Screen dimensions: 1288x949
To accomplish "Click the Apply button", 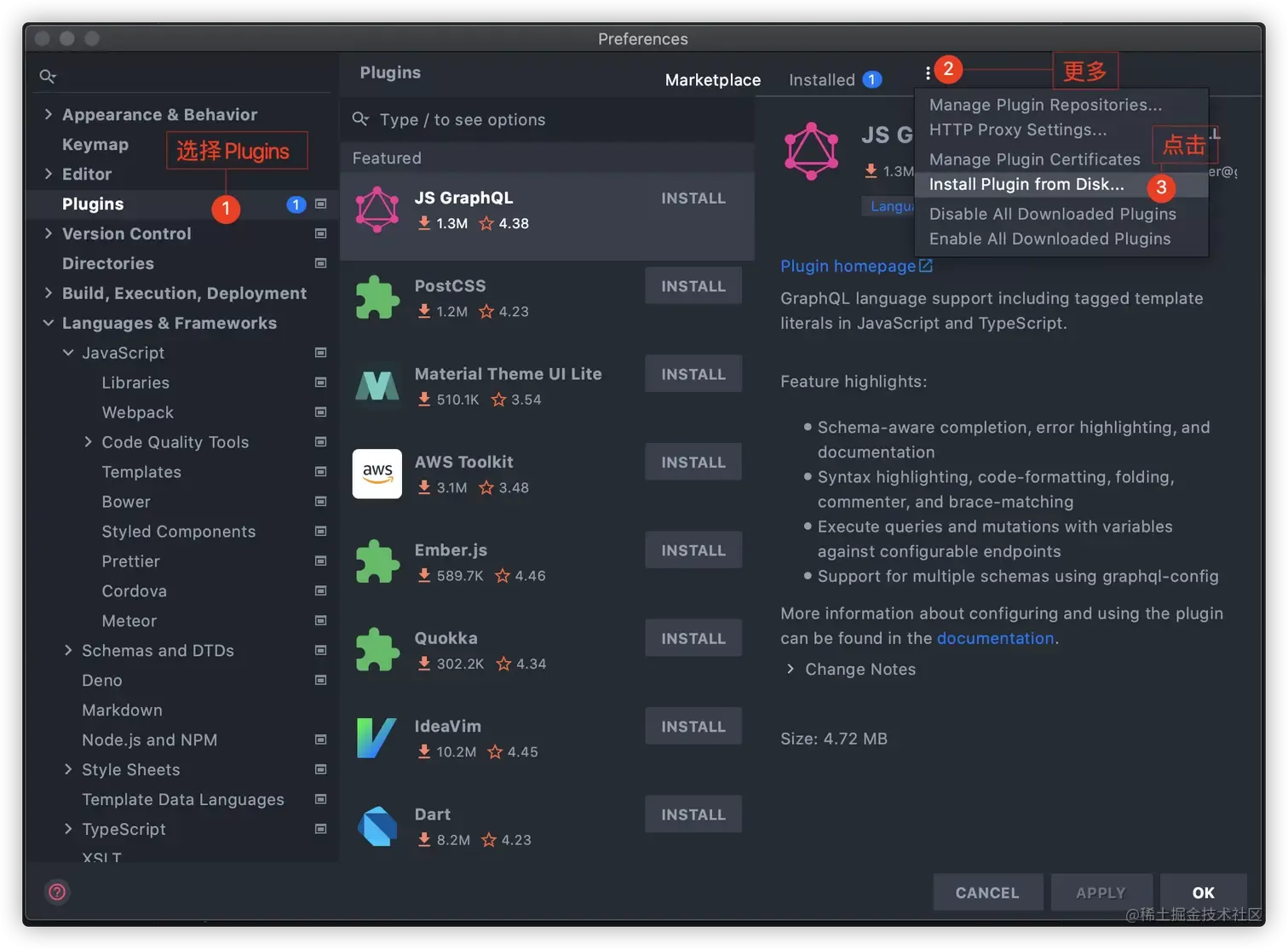I will pyautogui.click(x=1101, y=893).
